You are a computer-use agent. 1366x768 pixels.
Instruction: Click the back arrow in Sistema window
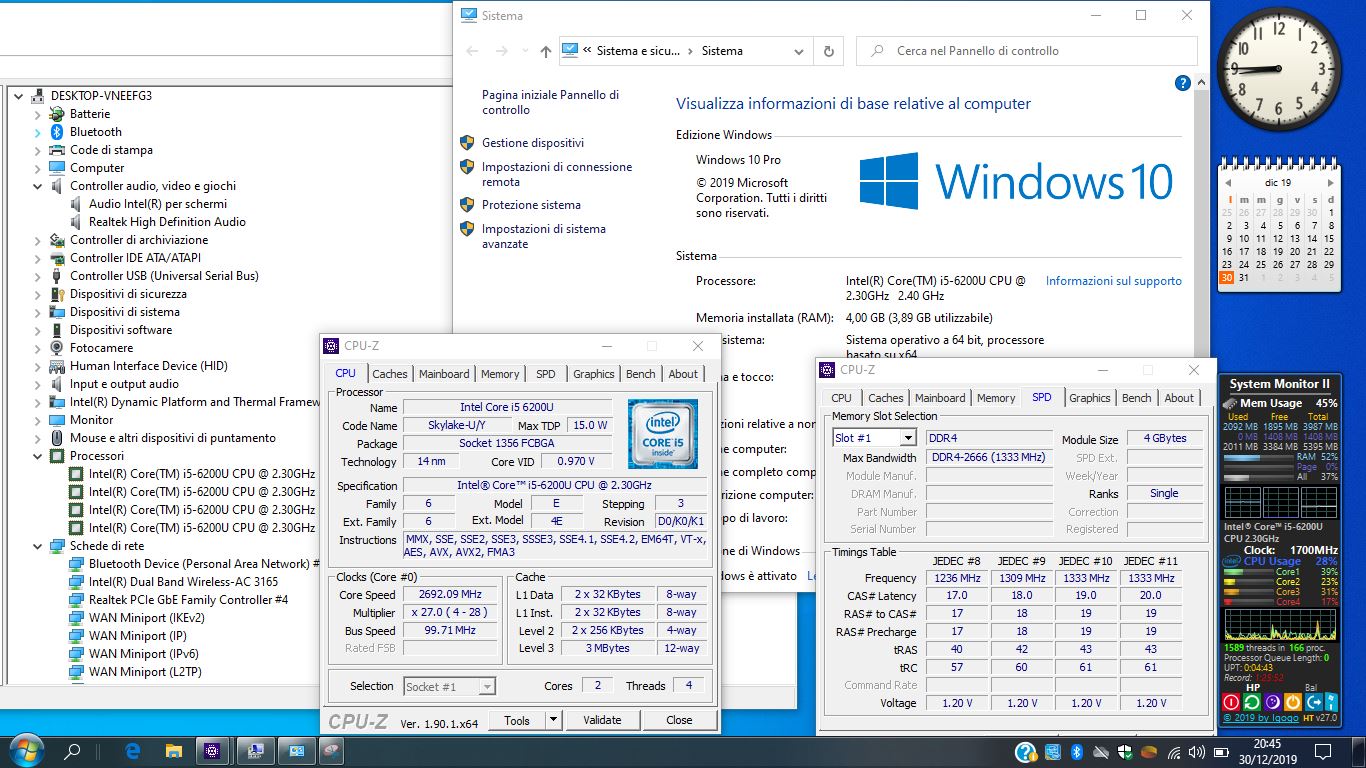(472, 51)
